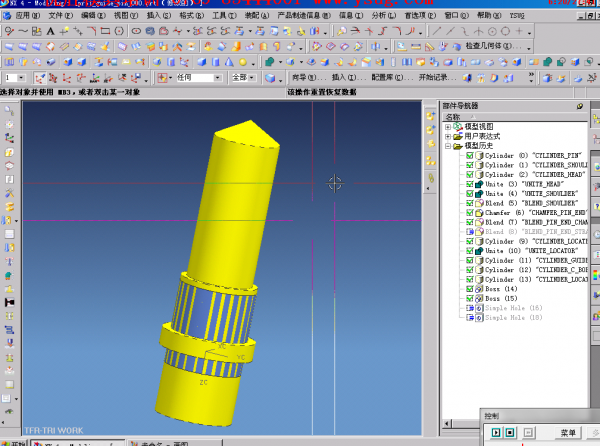This screenshot has height=446, width=600.
Task: Toggle the Blend (5) BLEND_SHOULDER checkbox
Action: (470, 203)
